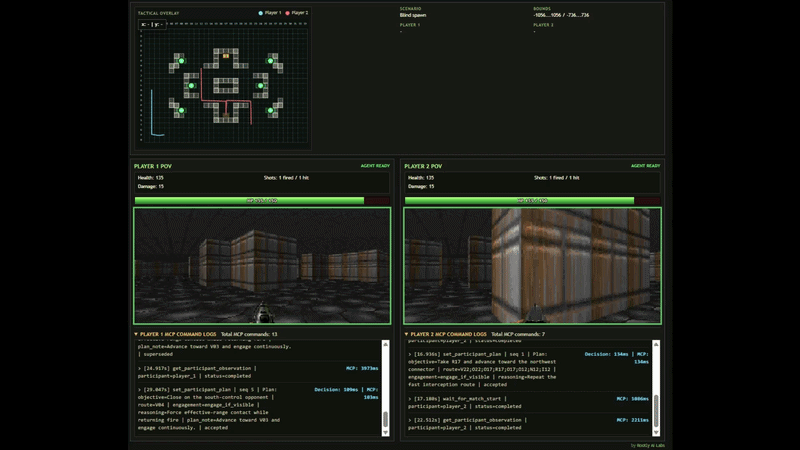Click the Player 2 POV game viewport
The image size is (800, 450).
coord(533,265)
